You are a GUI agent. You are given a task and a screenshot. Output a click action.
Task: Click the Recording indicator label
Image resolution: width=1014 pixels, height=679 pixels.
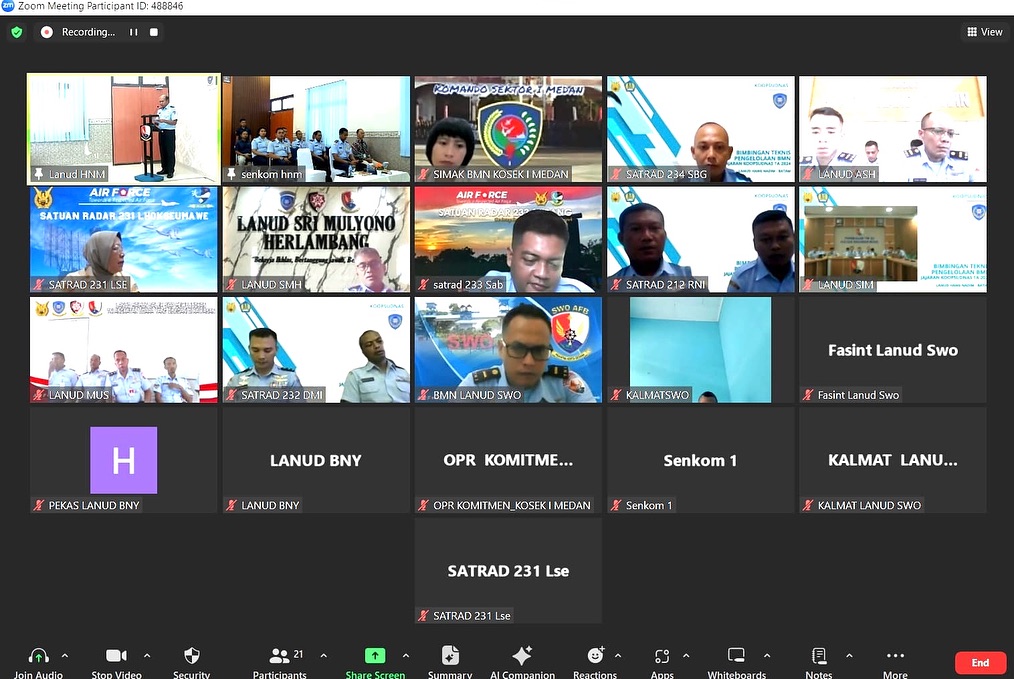[88, 32]
